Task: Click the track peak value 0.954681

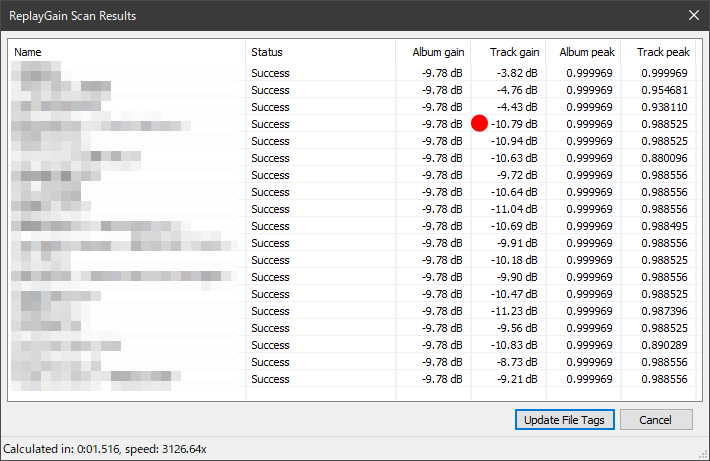Action: click(664, 90)
